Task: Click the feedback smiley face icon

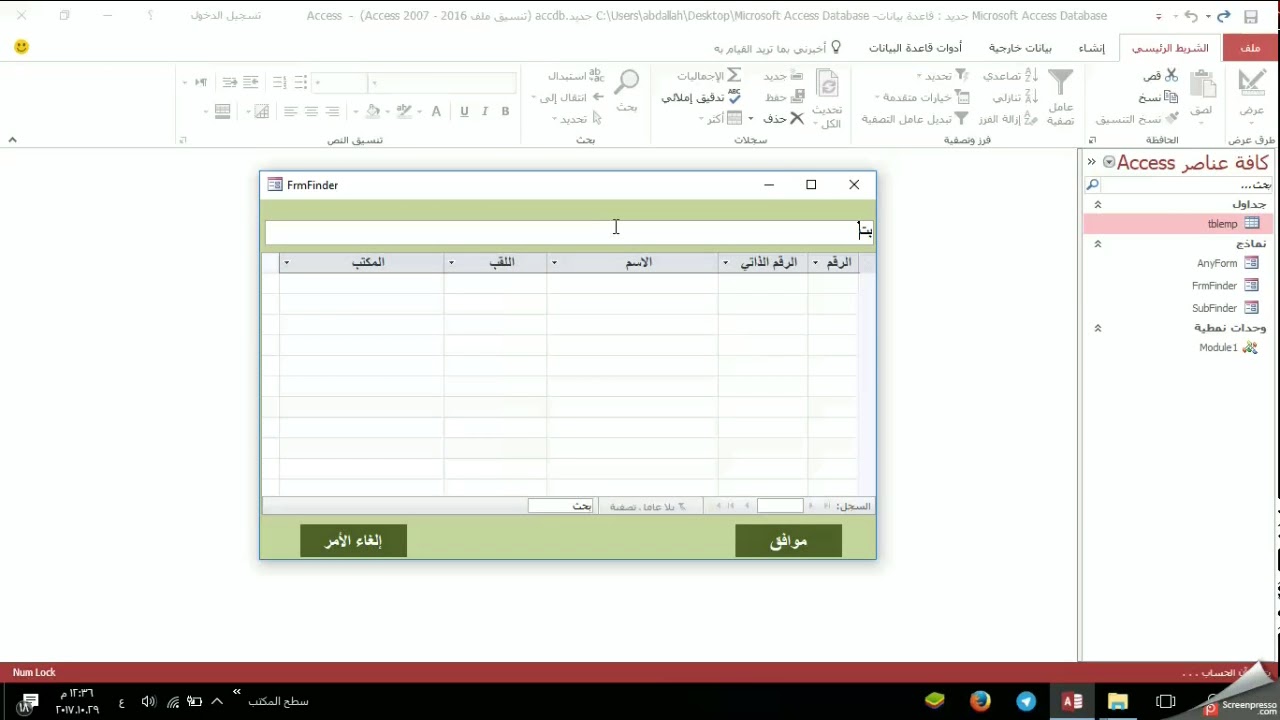Action: click(22, 47)
